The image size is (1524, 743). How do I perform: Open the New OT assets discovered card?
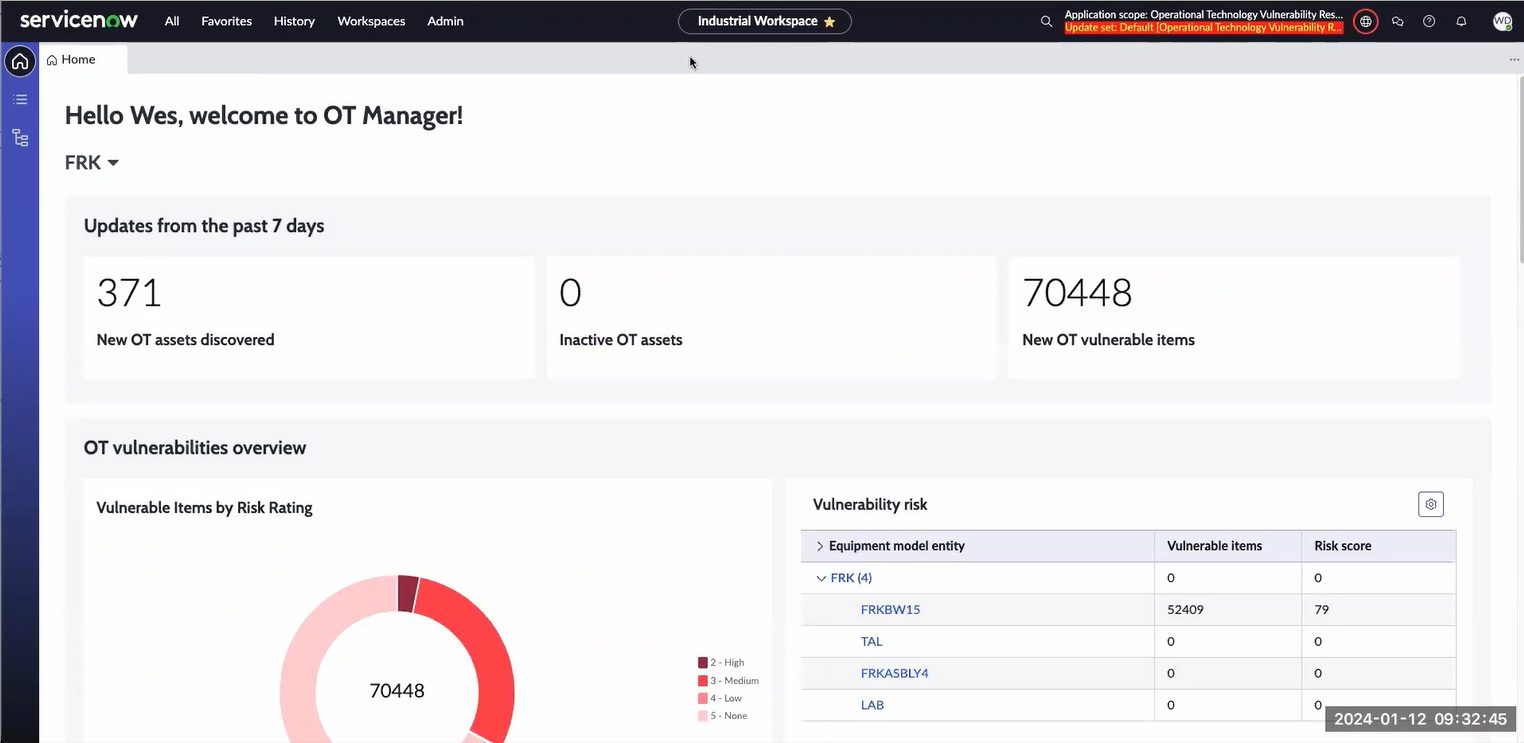[309, 318]
